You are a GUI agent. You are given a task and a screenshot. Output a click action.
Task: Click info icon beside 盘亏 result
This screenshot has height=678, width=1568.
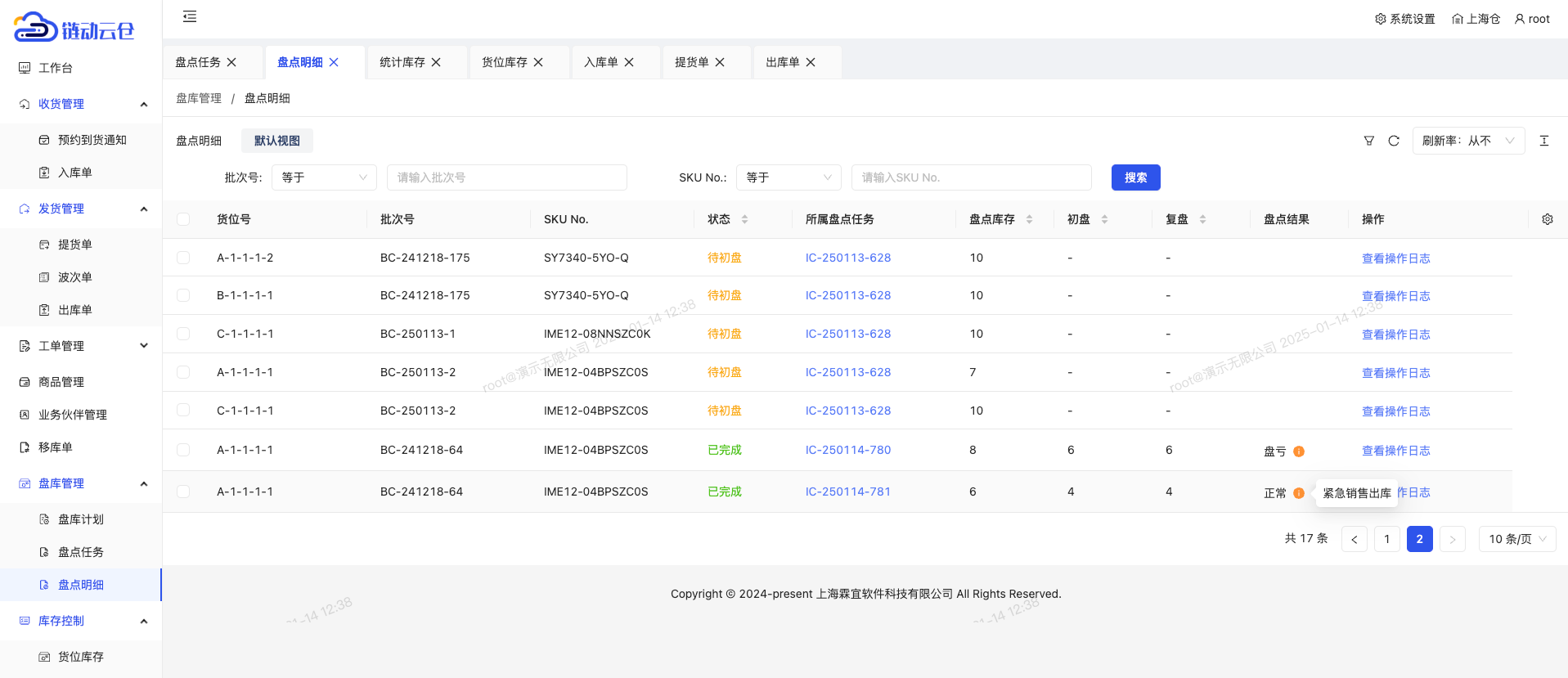tap(1299, 451)
